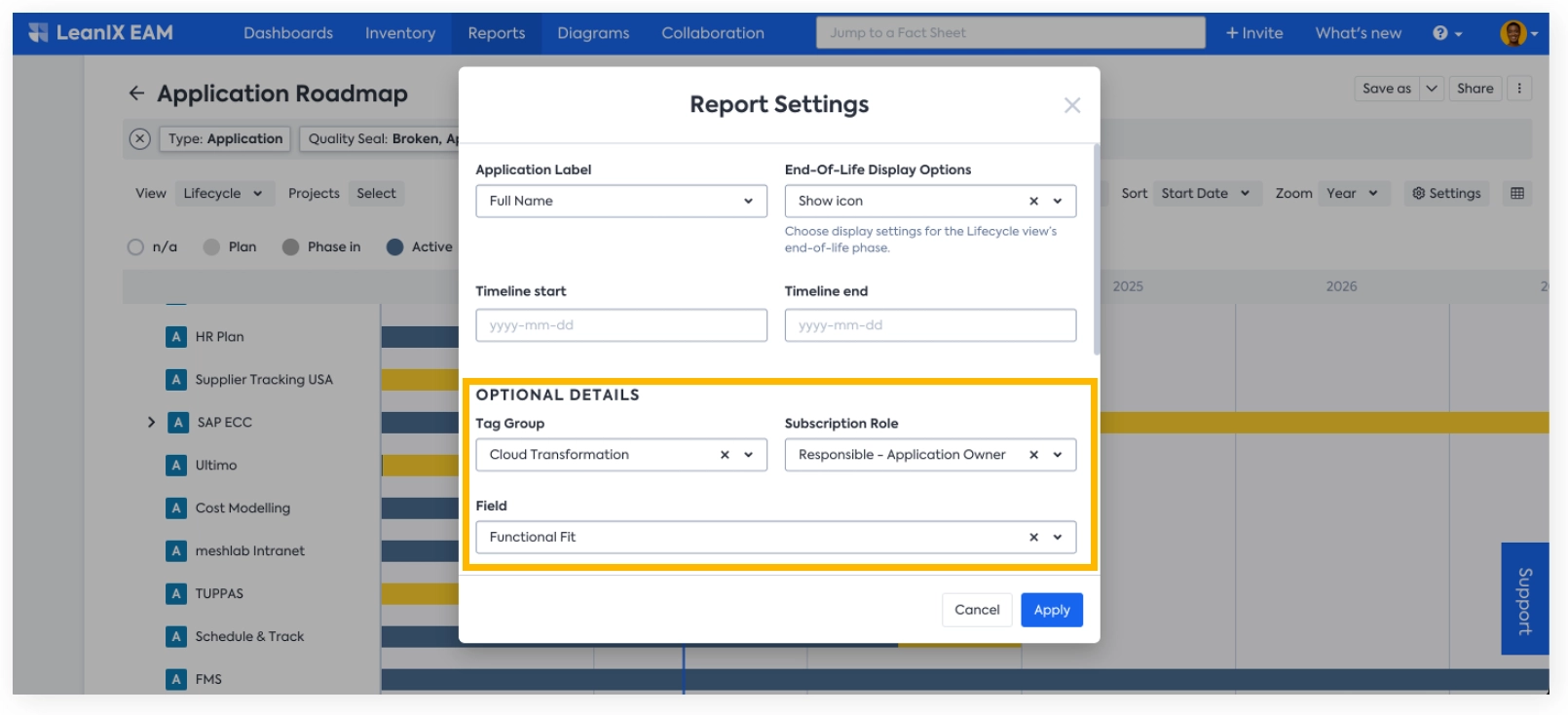Open the Support side tab

pyautogui.click(x=1525, y=598)
